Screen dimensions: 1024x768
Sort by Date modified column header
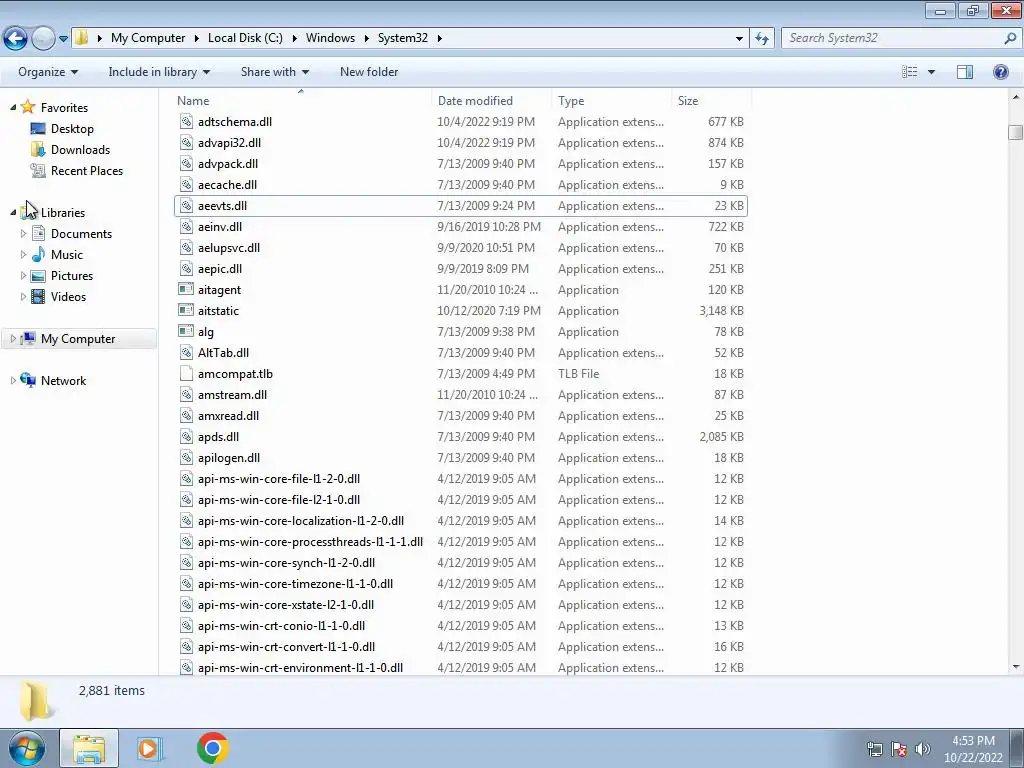pos(491,101)
